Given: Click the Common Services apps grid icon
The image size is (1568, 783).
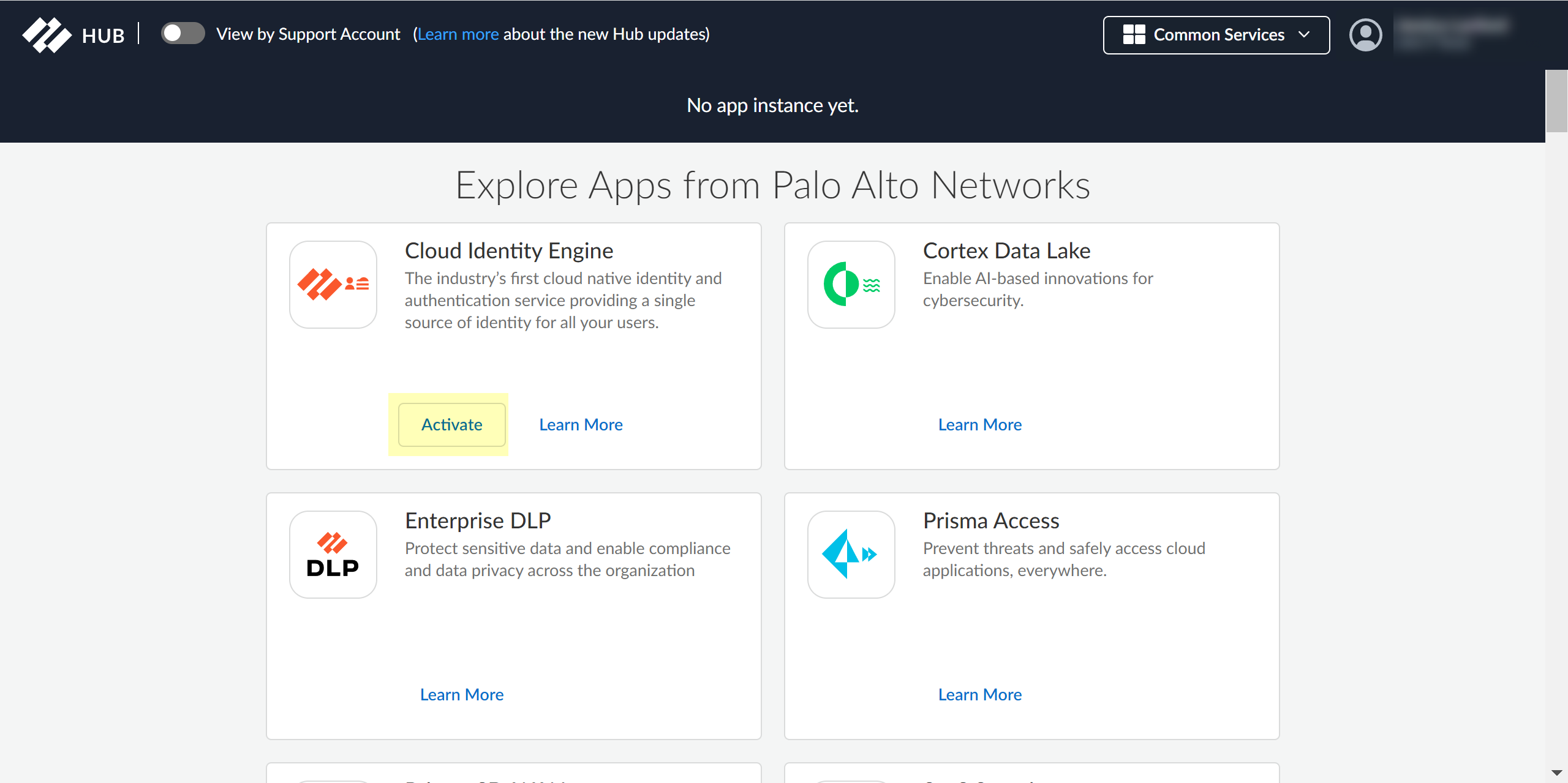Looking at the screenshot, I should (x=1134, y=34).
